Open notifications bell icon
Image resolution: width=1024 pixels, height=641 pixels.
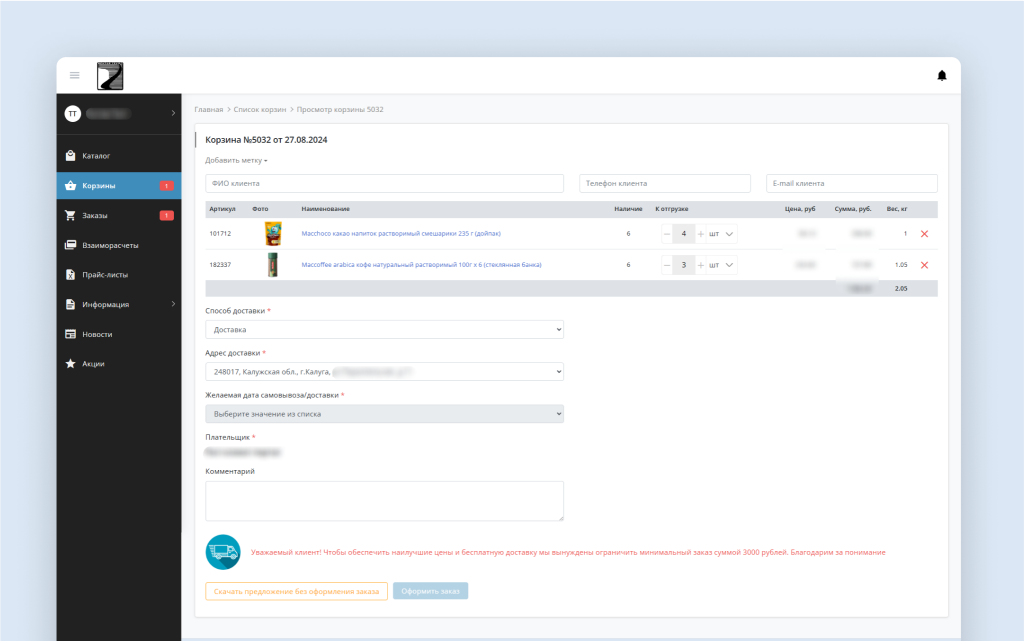click(942, 76)
